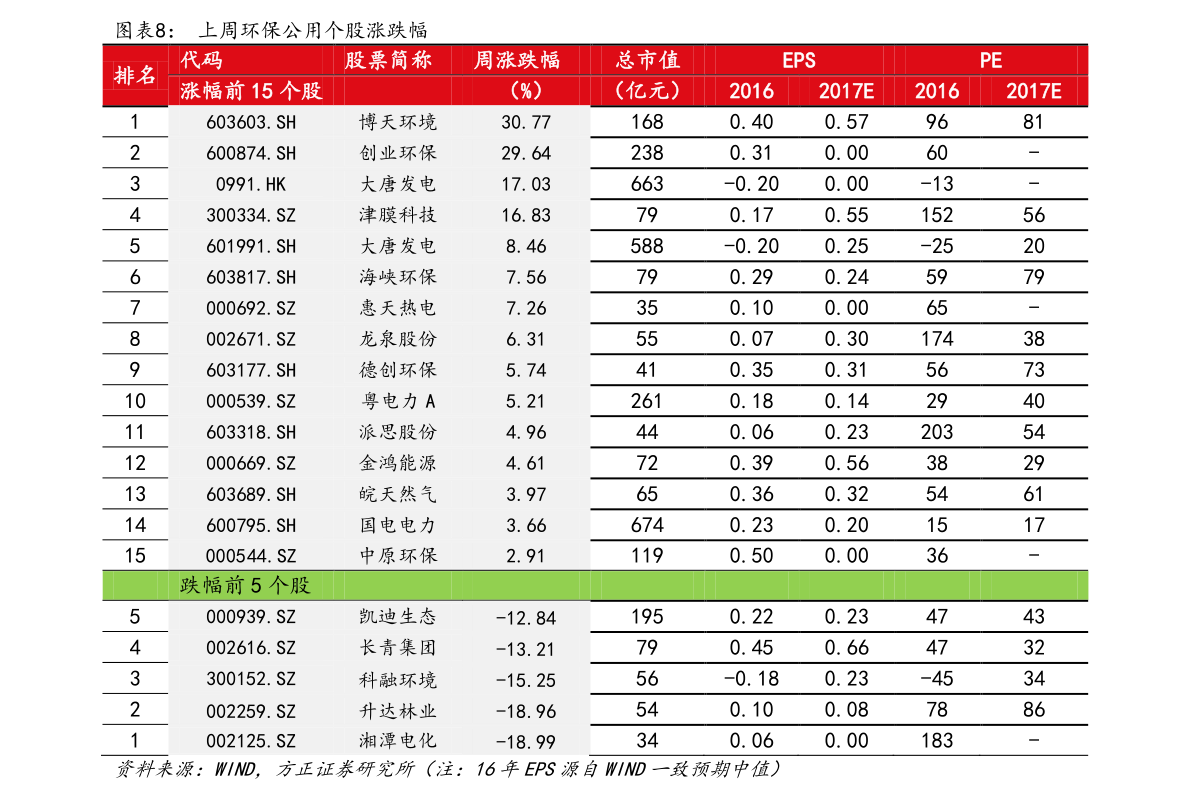Click PE 2016 value 183
Image resolution: width=1191 pixels, height=799 pixels.
point(937,741)
